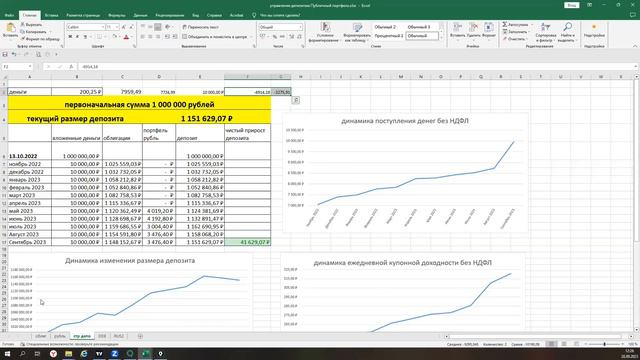
Task: Click the Процентный 2 cell style
Action: (x=389, y=36)
